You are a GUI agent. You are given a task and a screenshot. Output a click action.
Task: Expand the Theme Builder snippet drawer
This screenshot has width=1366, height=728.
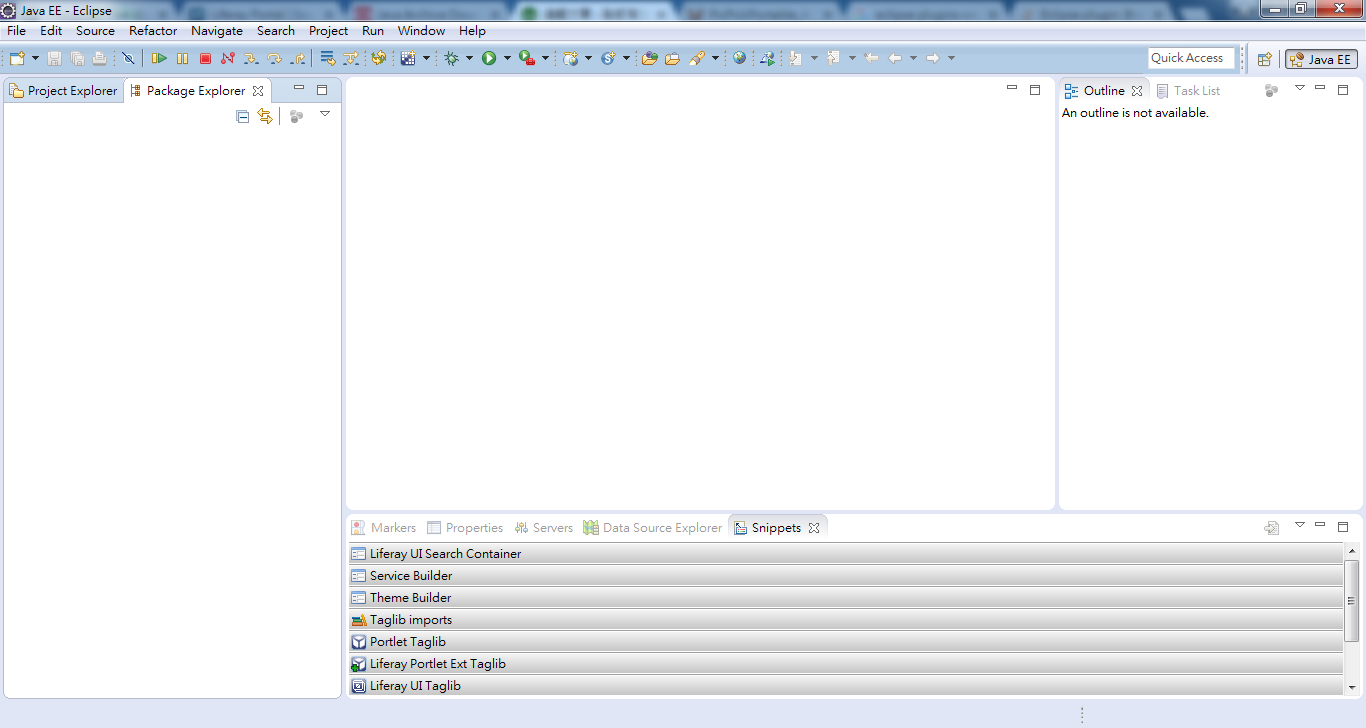845,597
